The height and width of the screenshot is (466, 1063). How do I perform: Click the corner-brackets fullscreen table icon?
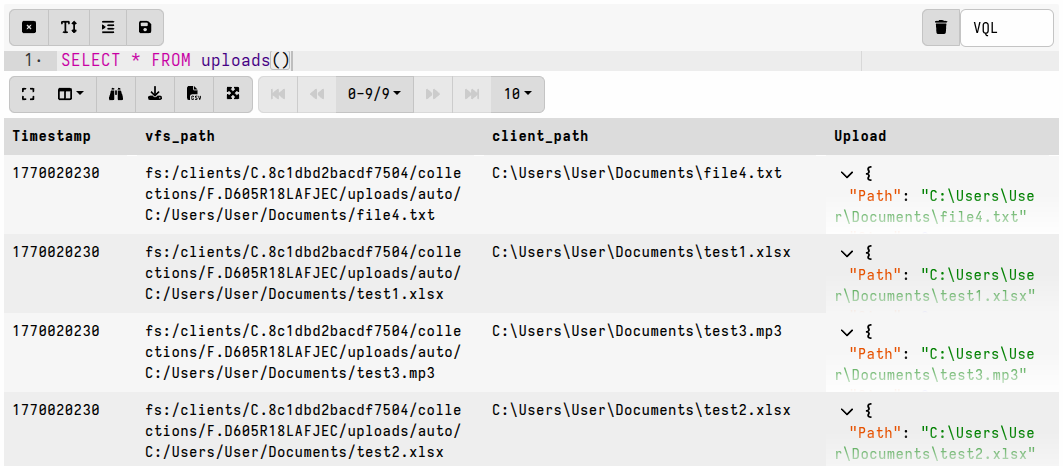[x=29, y=94]
